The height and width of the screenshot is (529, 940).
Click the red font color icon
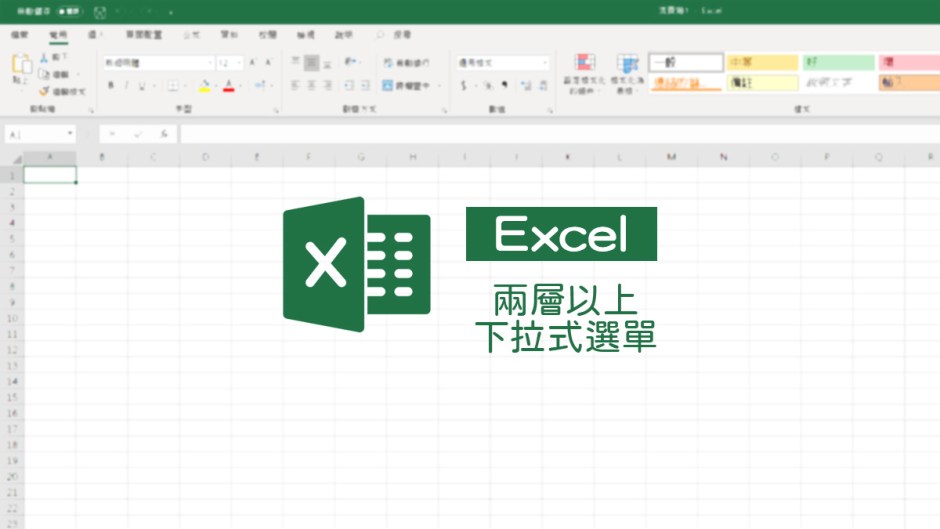coord(229,86)
